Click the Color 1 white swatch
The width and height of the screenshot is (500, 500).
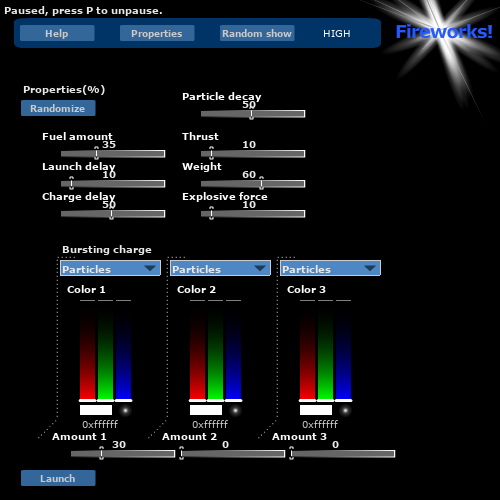click(x=96, y=410)
